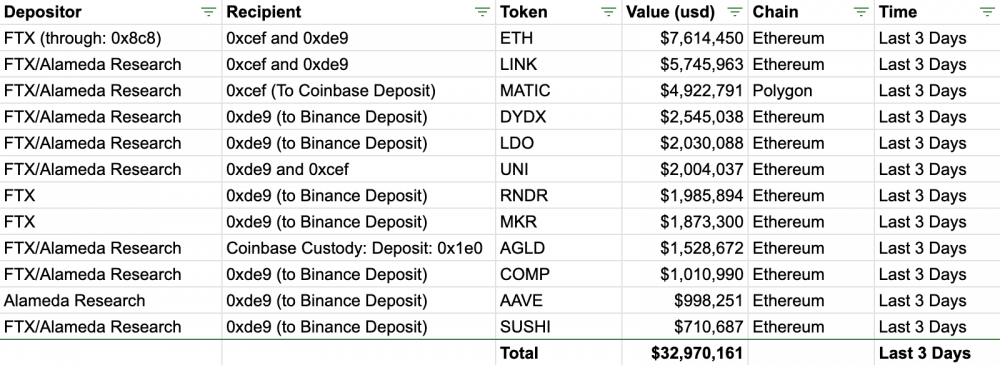Open the Value (usd) filter icon

coord(735,12)
